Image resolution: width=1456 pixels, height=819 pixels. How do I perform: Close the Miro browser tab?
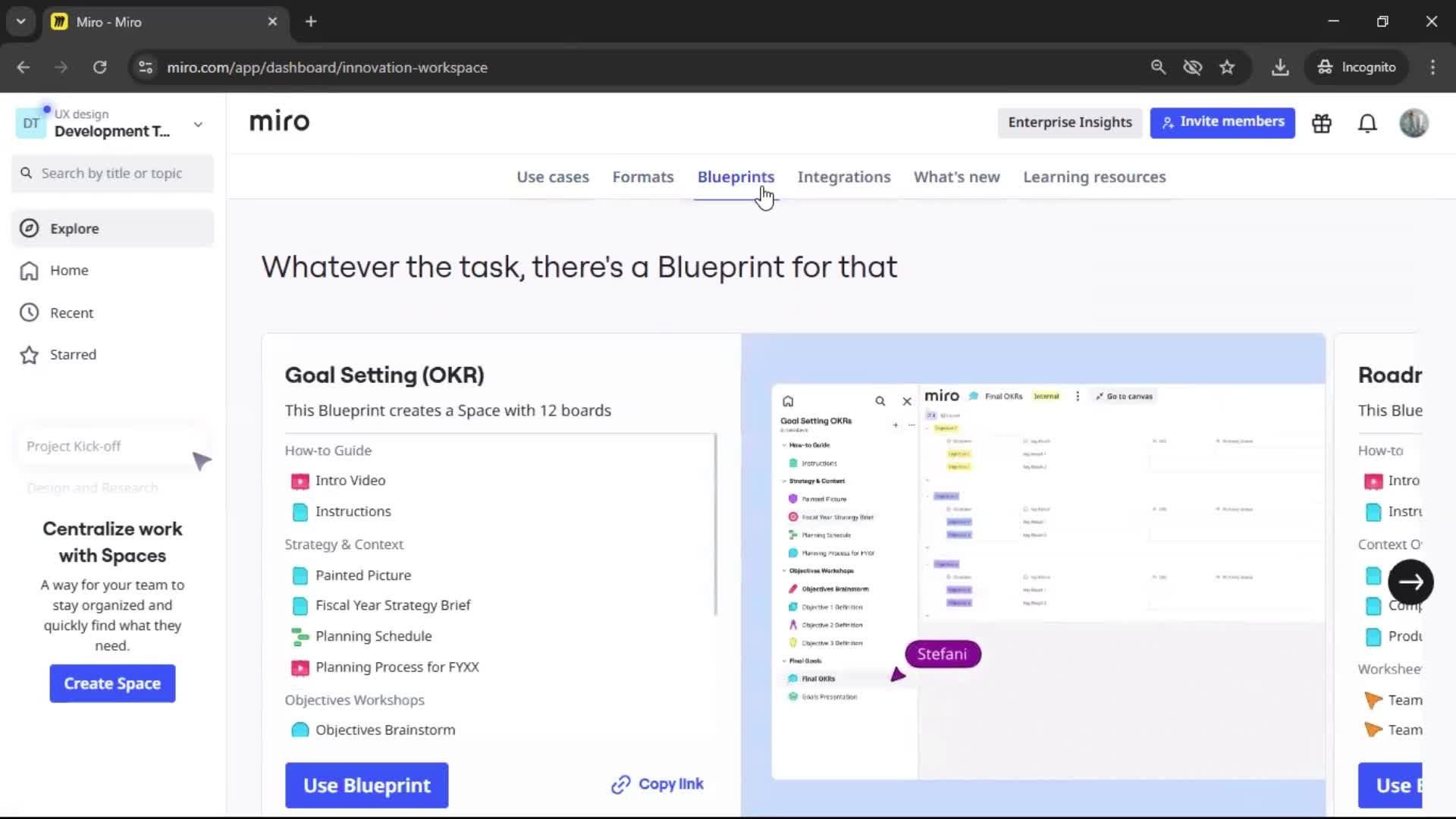coord(272,21)
